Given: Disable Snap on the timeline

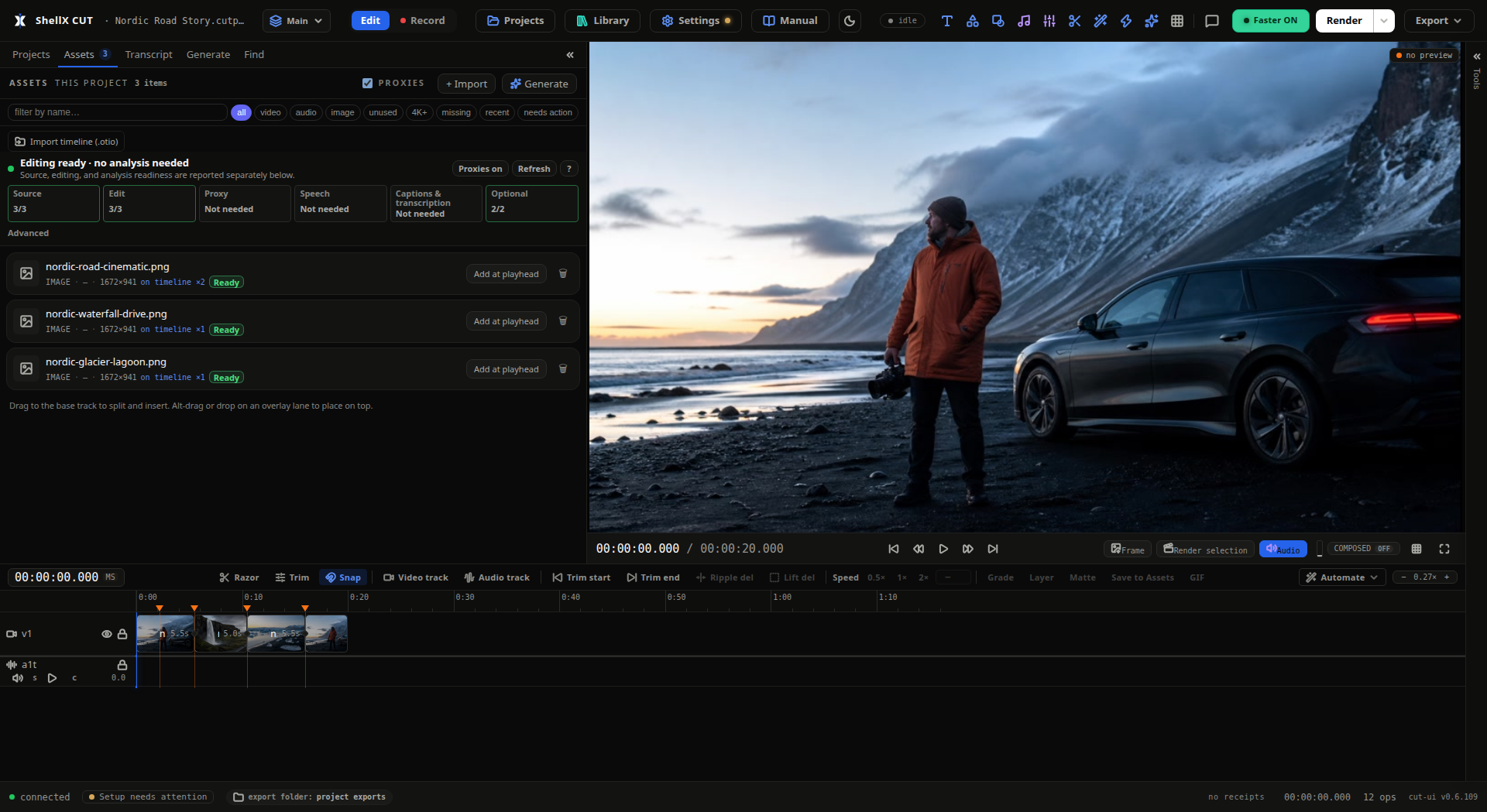Looking at the screenshot, I should (343, 577).
